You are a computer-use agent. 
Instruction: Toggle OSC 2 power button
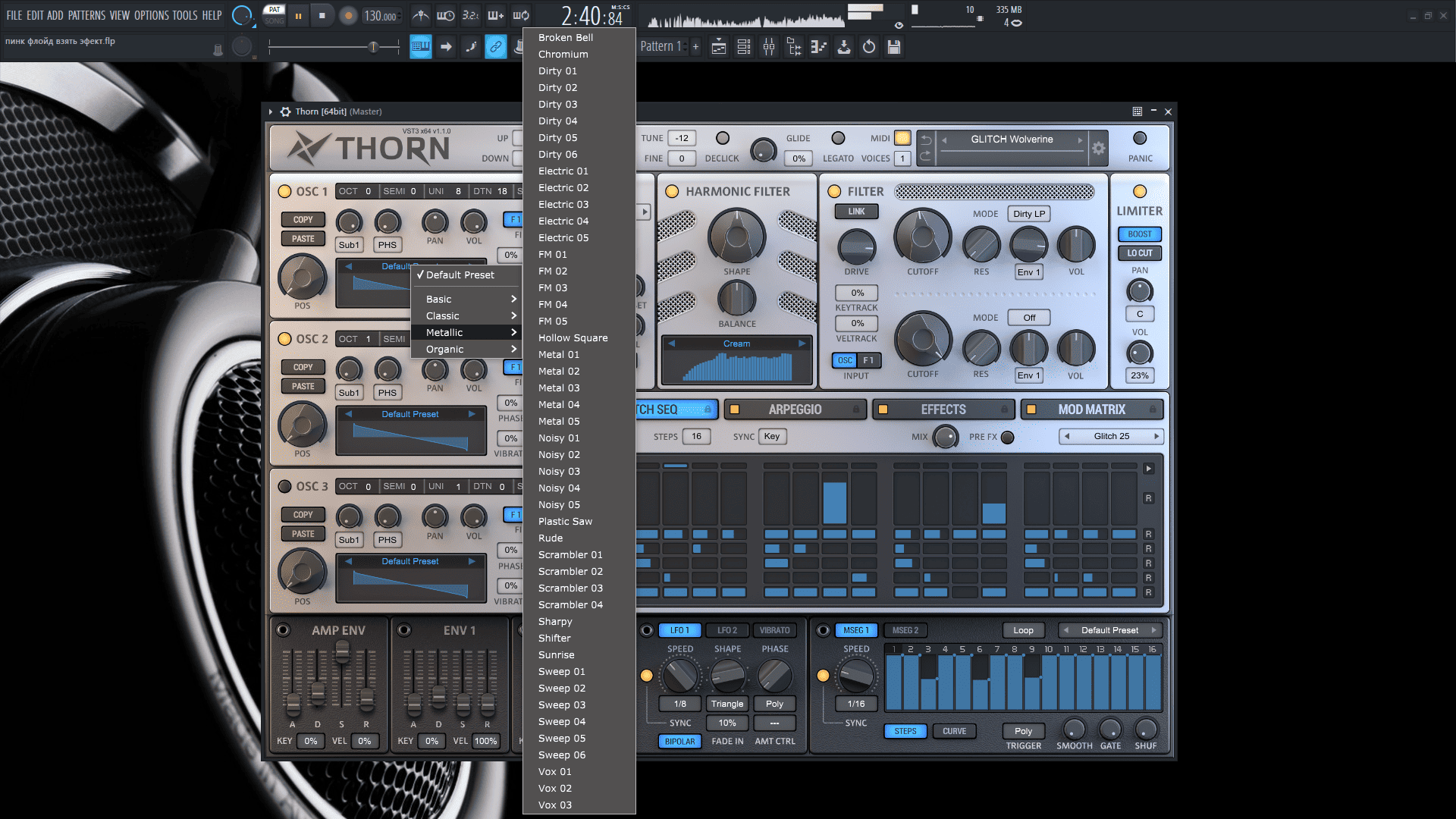284,339
